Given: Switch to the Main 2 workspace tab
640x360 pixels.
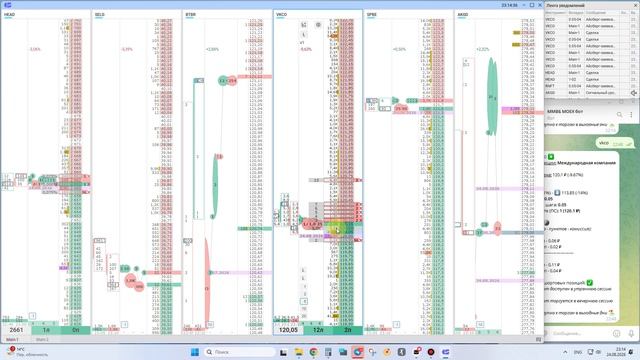Looking at the screenshot, I should (x=42, y=340).
